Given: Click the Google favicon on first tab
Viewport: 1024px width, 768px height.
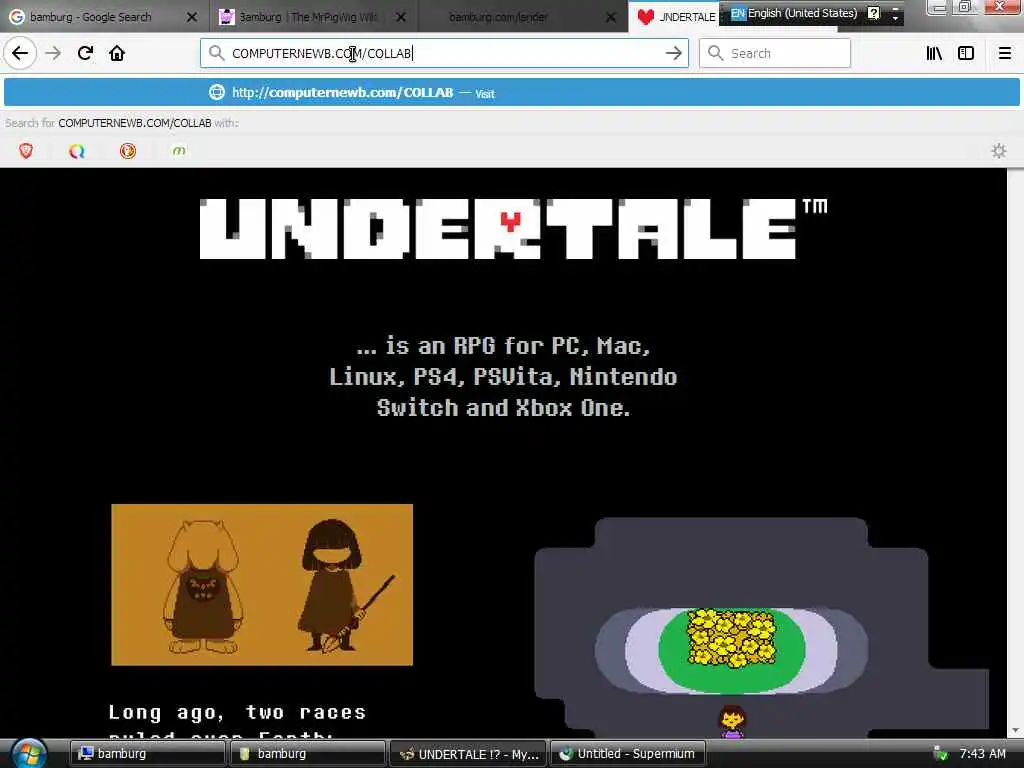Looking at the screenshot, I should pyautogui.click(x=17, y=17).
